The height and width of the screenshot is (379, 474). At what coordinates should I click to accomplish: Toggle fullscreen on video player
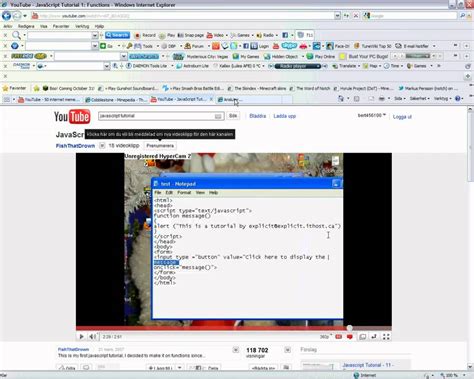coord(386,337)
